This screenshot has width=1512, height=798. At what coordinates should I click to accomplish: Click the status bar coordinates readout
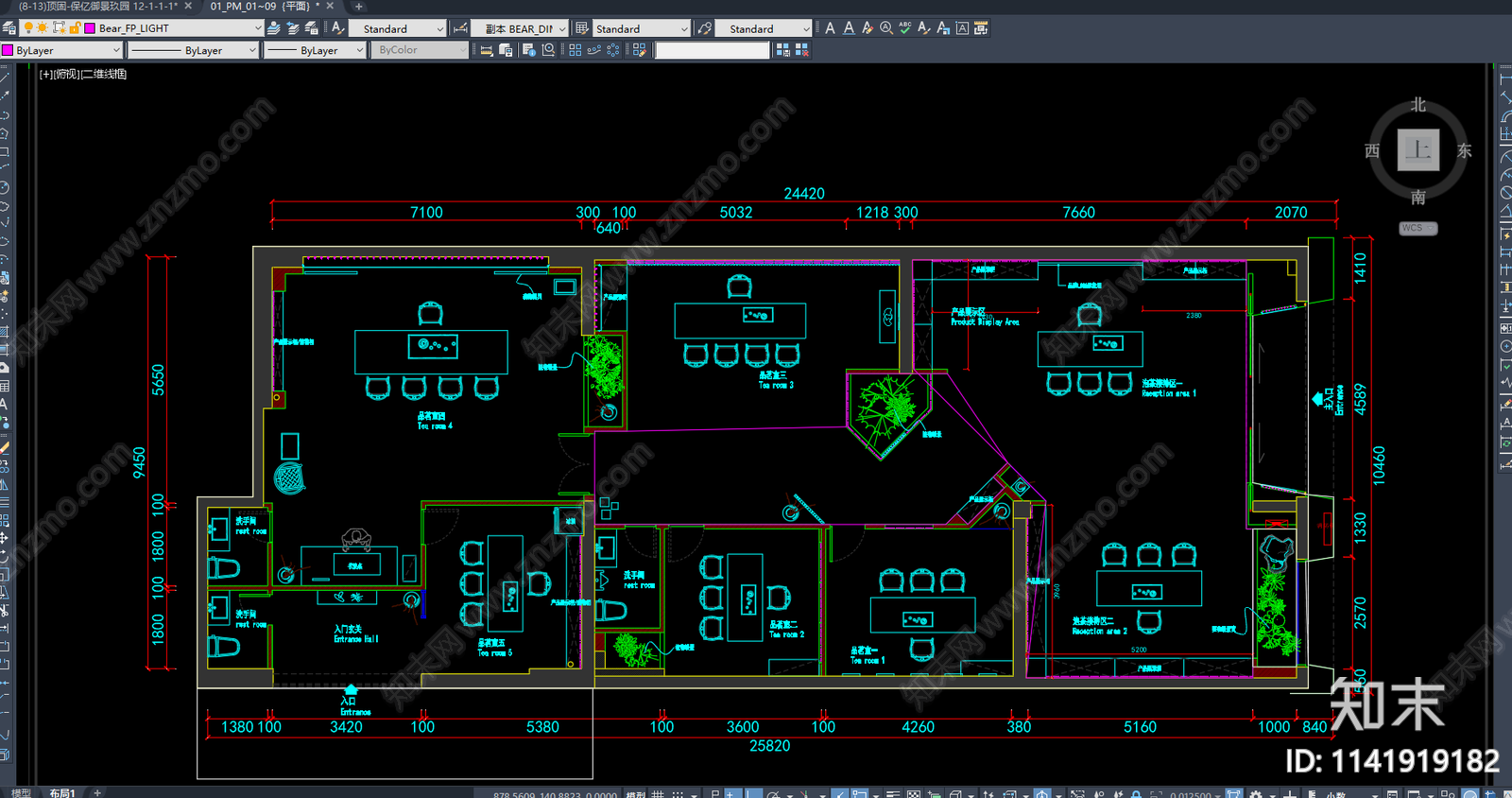(x=555, y=794)
